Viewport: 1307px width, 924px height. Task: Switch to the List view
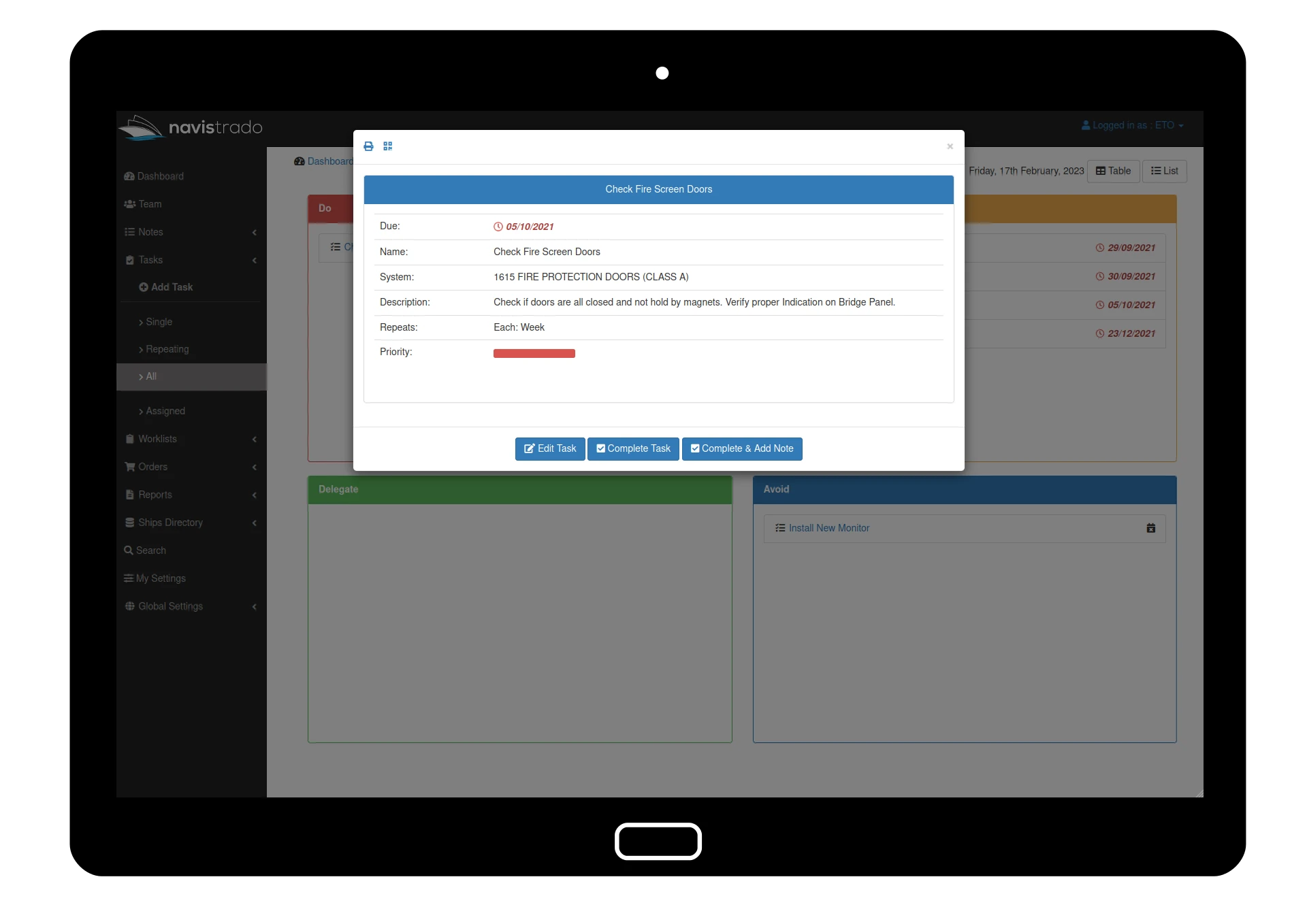coord(1165,171)
